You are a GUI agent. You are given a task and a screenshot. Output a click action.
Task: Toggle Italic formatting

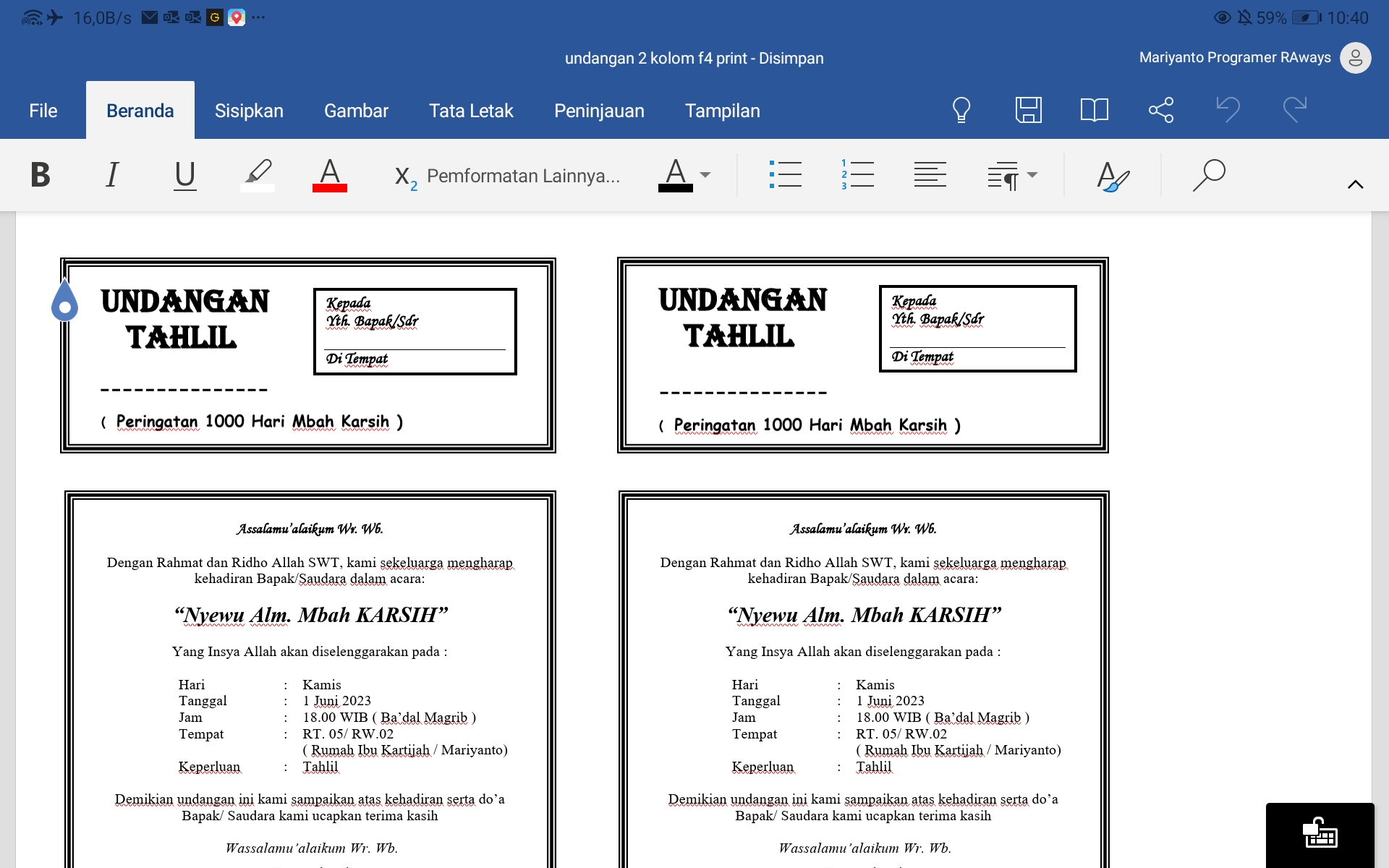112,175
